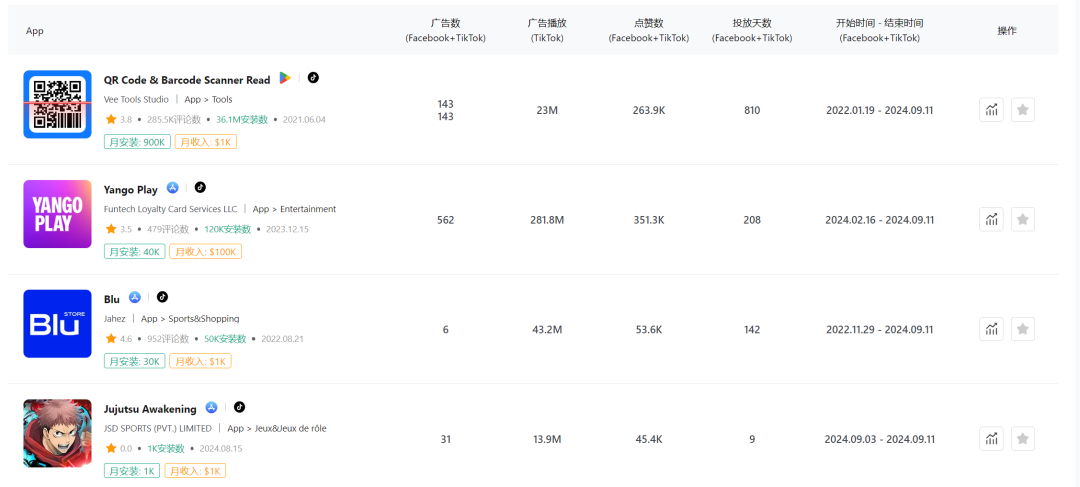Click App Store icon next to Yango Play
Viewport: 1080px width, 487px height.
[x=172, y=188]
